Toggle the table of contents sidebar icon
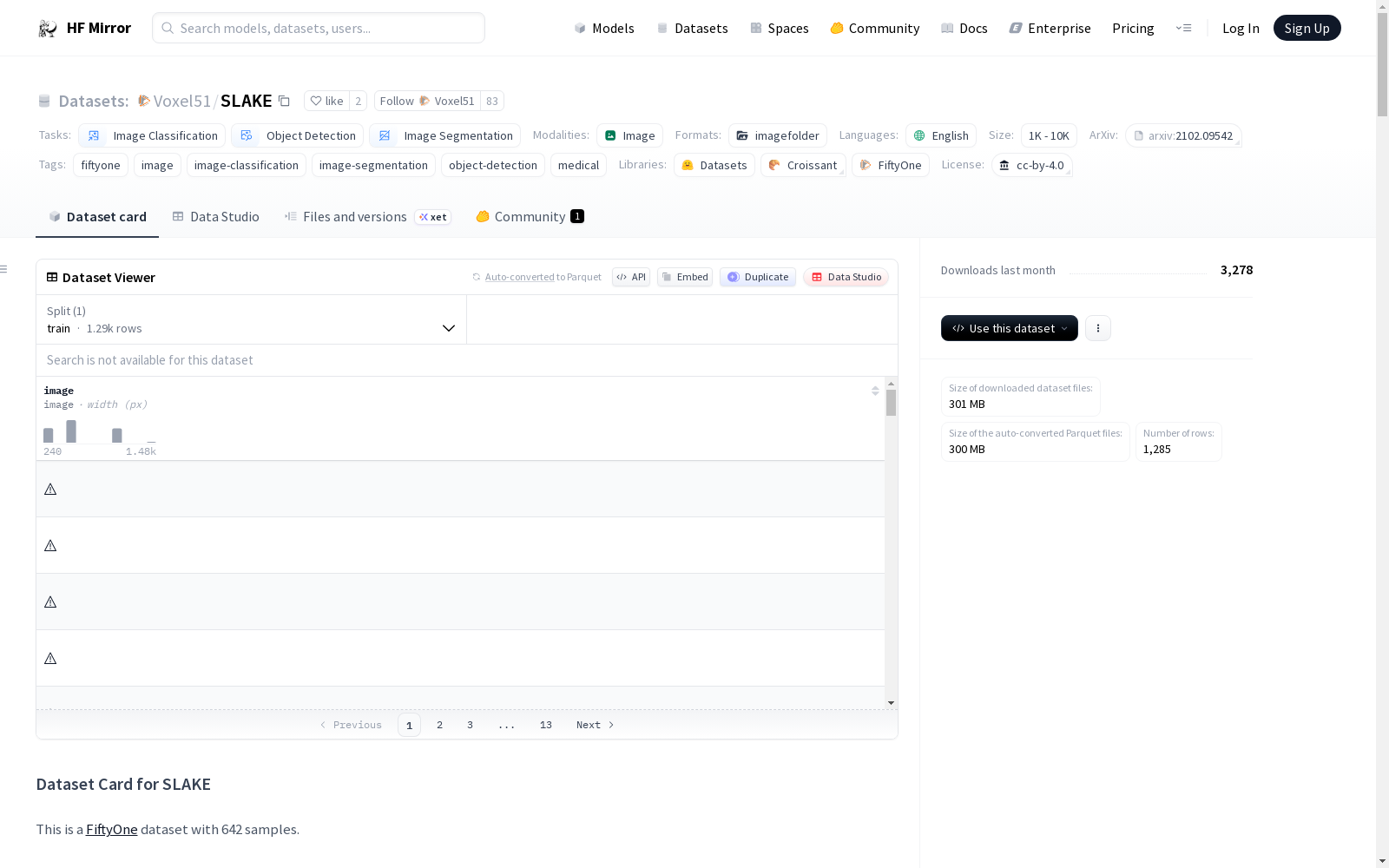Image resolution: width=1389 pixels, height=868 pixels. pos(4,269)
